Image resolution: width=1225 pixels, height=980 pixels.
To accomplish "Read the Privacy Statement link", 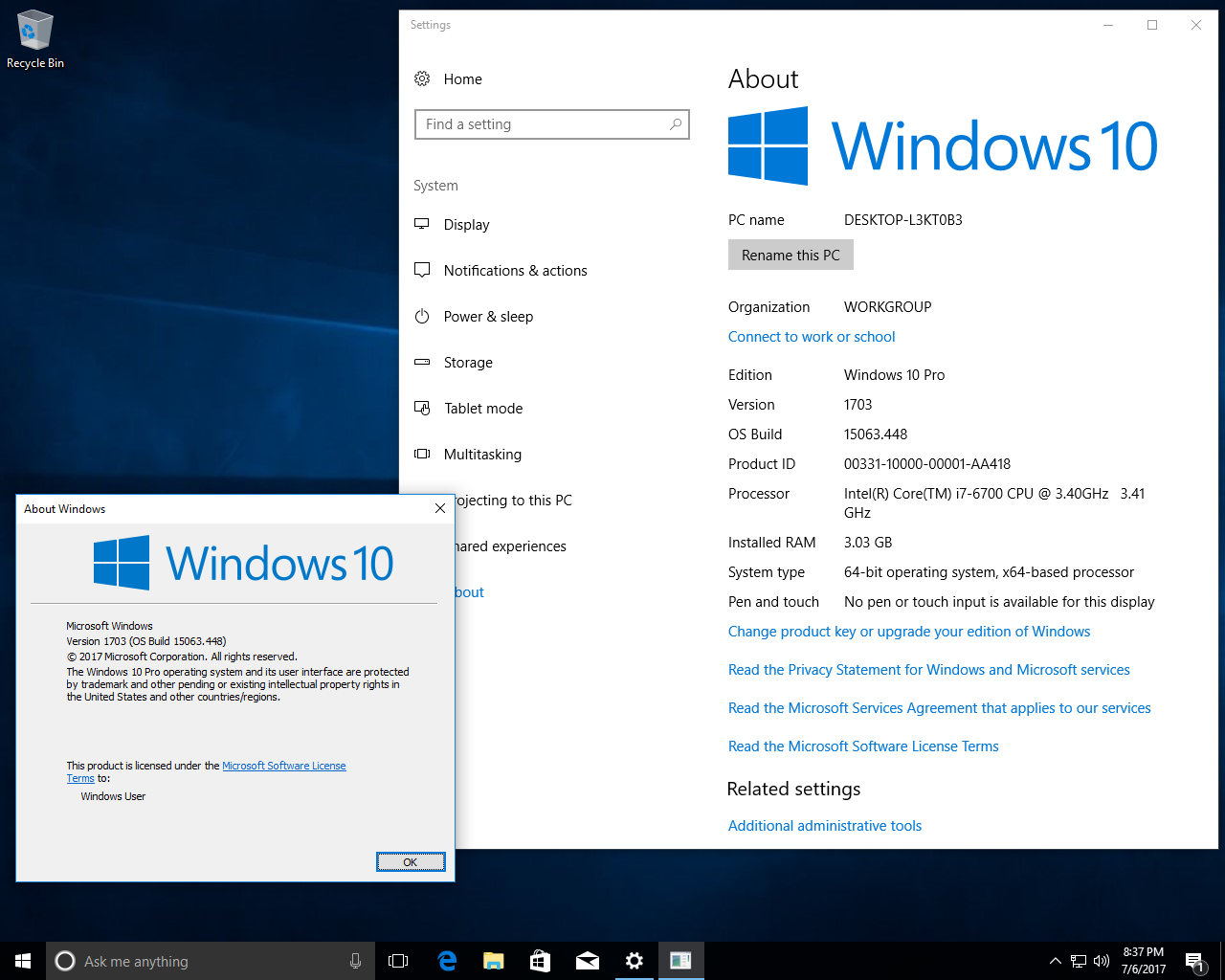I will pos(929,670).
